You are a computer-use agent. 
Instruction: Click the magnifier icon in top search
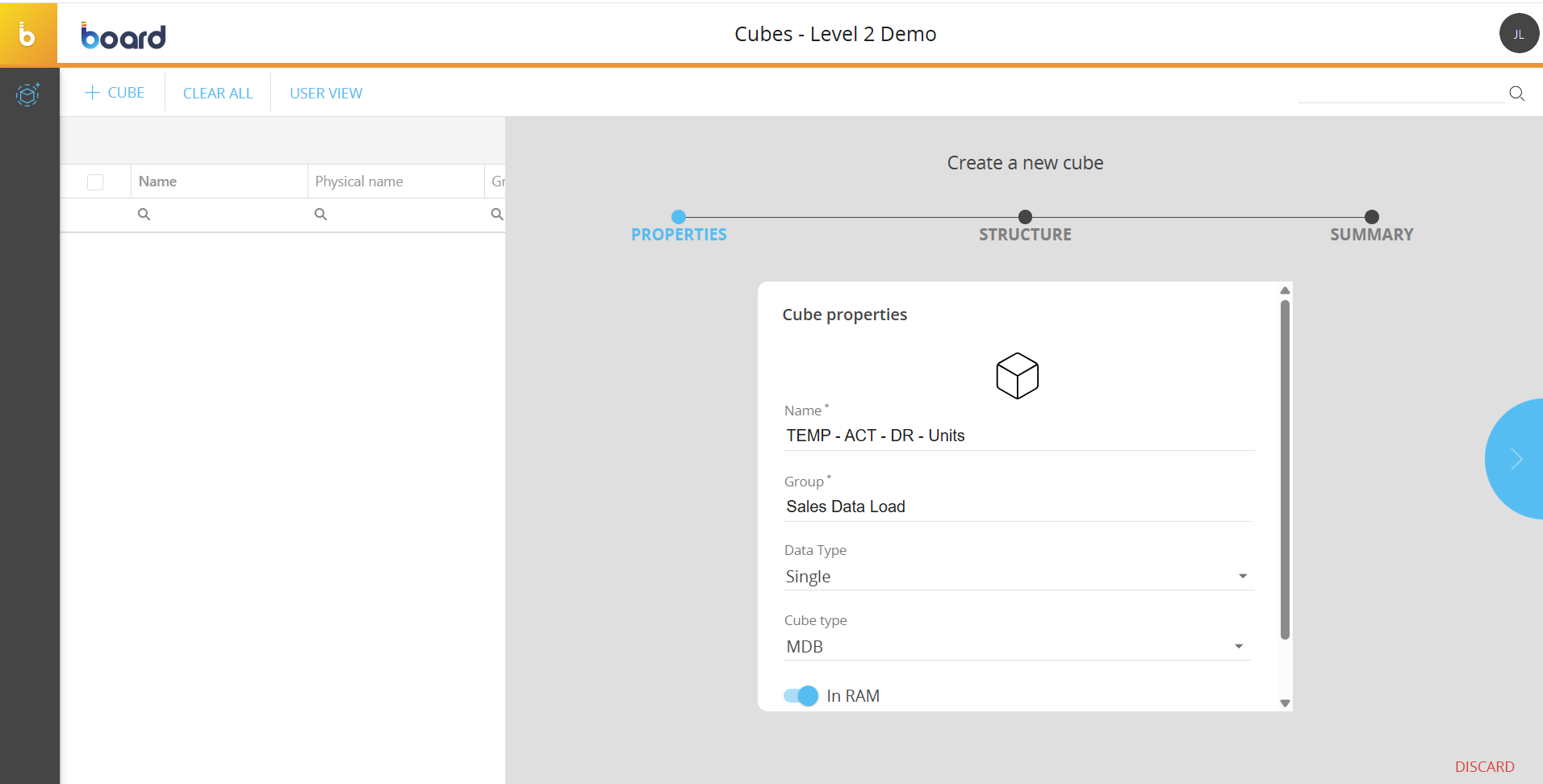1516,94
